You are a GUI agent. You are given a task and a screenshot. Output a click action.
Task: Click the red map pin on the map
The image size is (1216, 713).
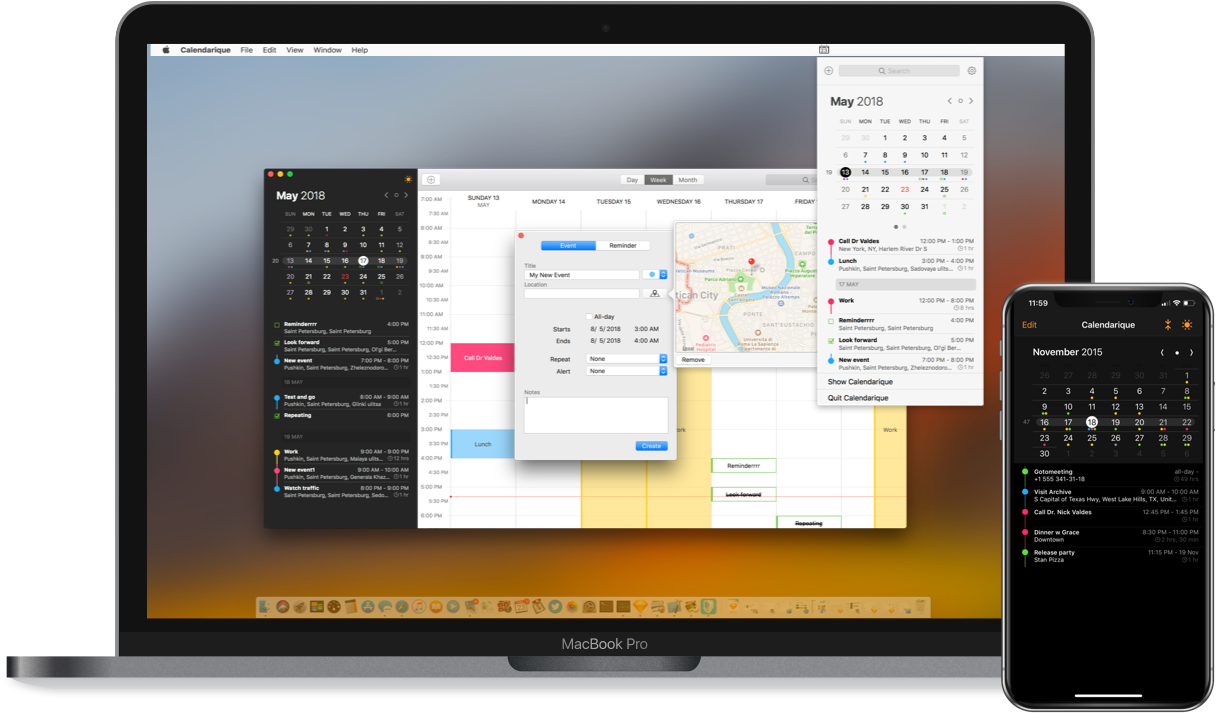751,264
